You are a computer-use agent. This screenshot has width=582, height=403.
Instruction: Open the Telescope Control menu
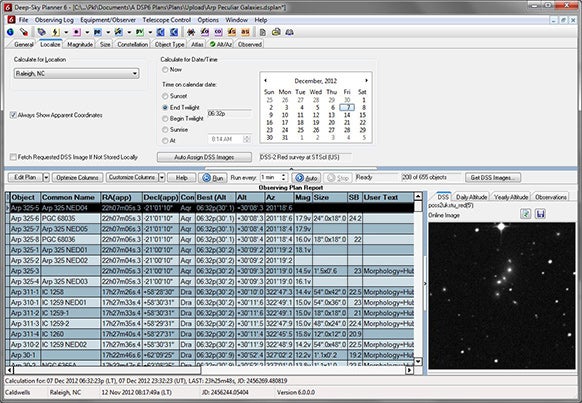tap(167, 20)
